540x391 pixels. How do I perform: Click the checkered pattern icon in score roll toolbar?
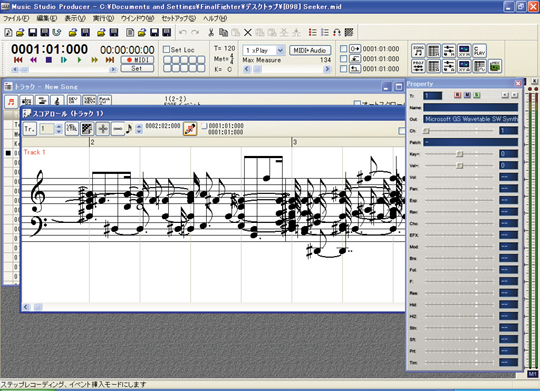[87, 129]
